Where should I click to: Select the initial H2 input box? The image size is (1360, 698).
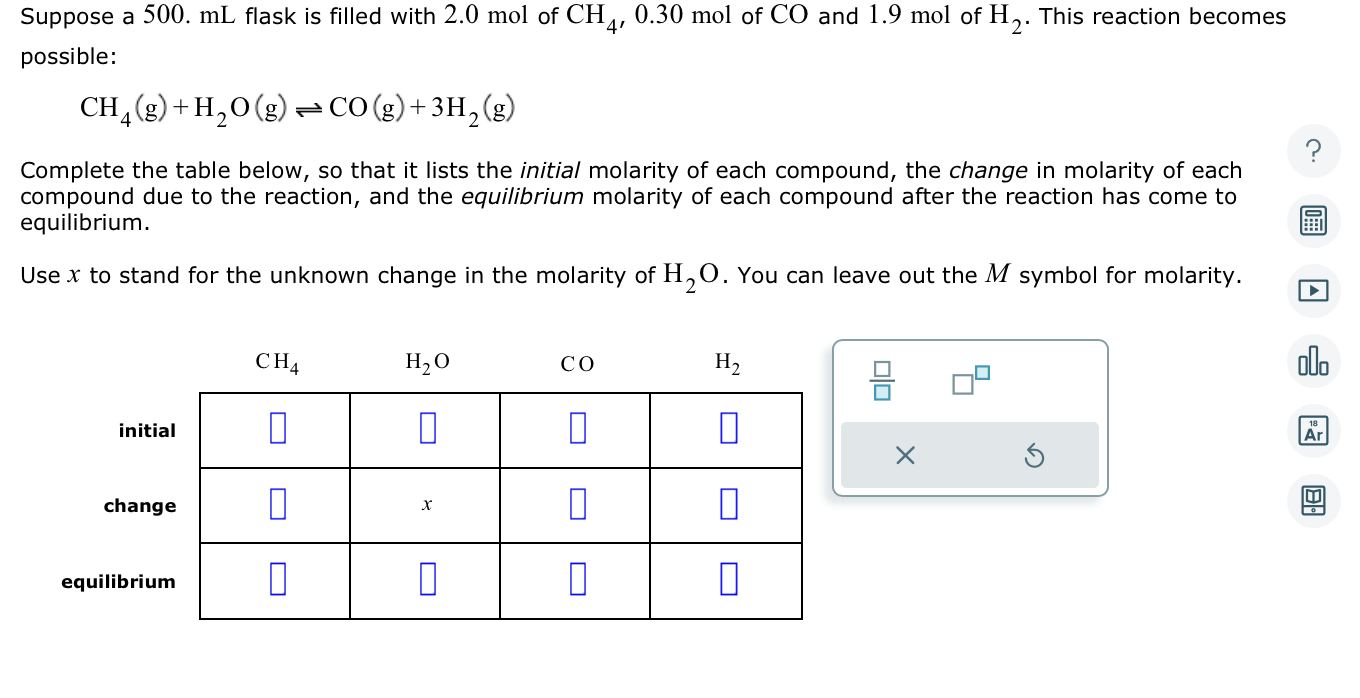point(726,428)
